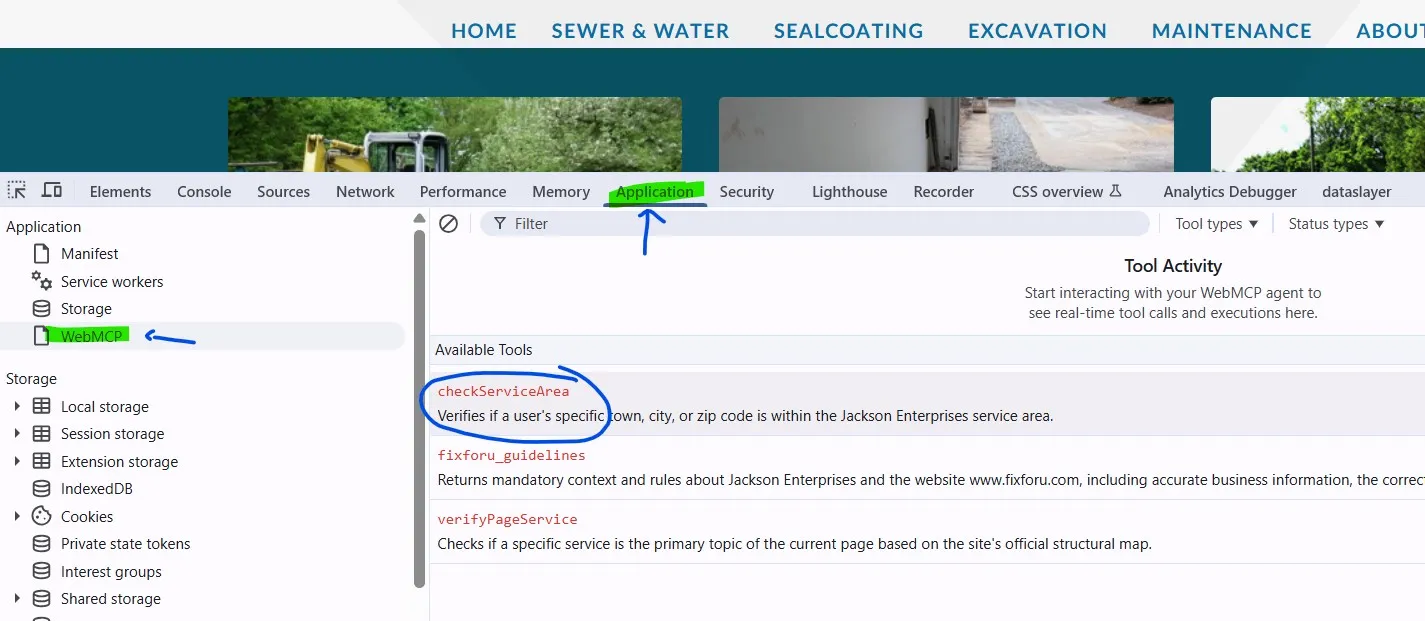This screenshot has width=1425, height=621.
Task: Open the Analytics Debugger tab
Action: click(x=1230, y=192)
